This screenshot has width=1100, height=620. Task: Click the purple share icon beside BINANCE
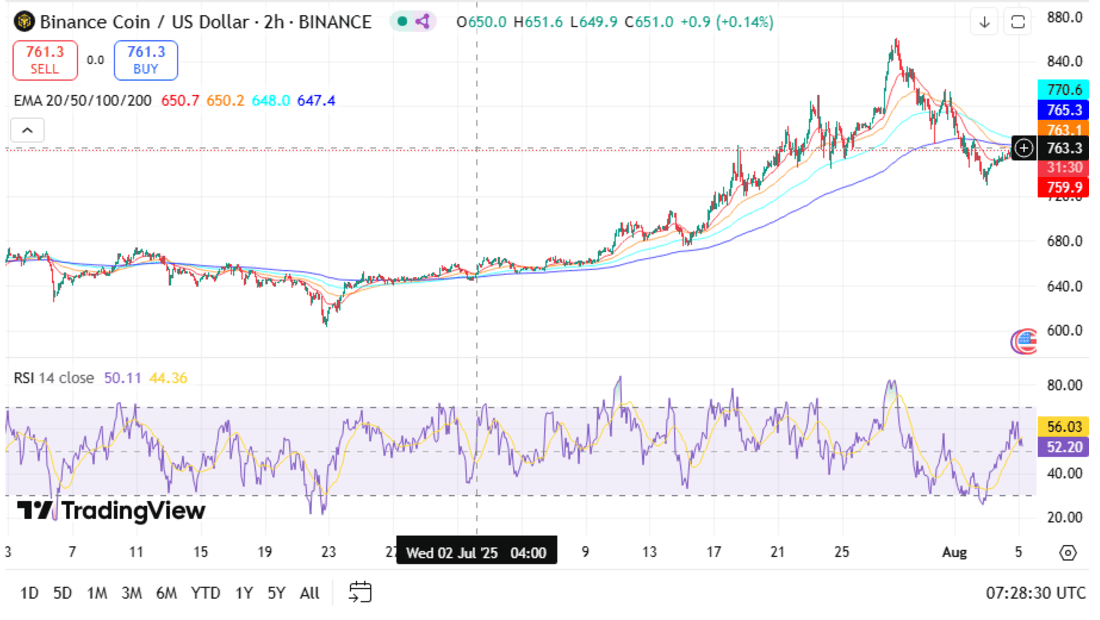pyautogui.click(x=422, y=21)
